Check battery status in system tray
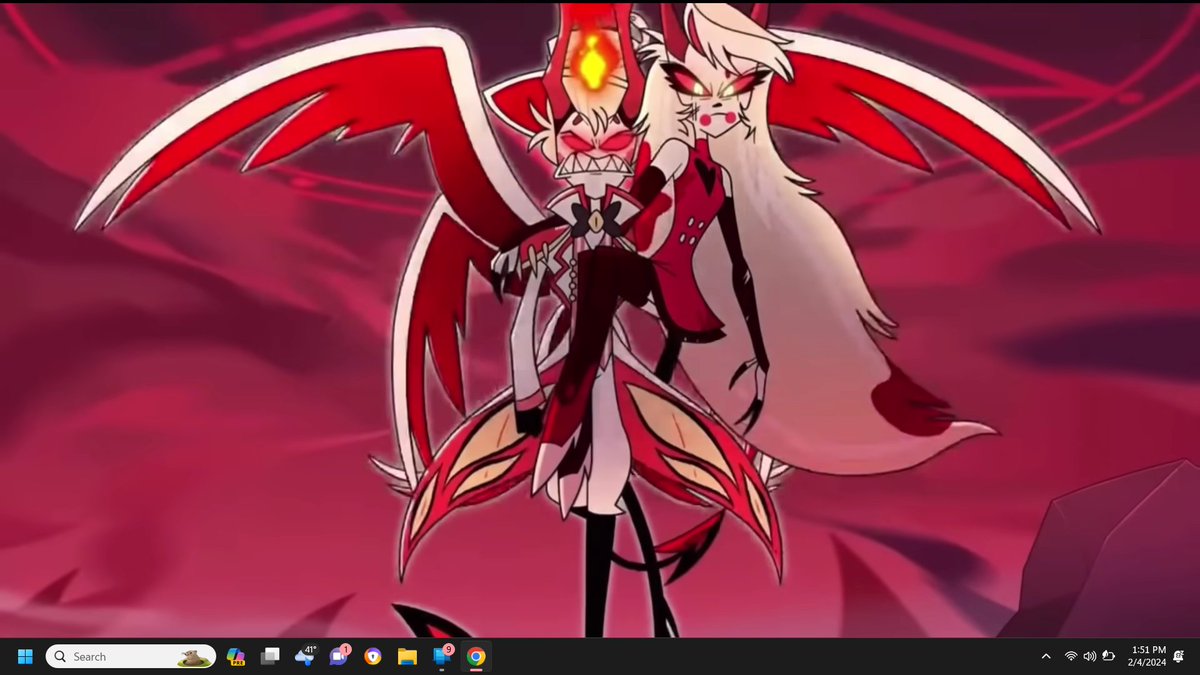Viewport: 1200px width, 675px height. coord(1108,657)
